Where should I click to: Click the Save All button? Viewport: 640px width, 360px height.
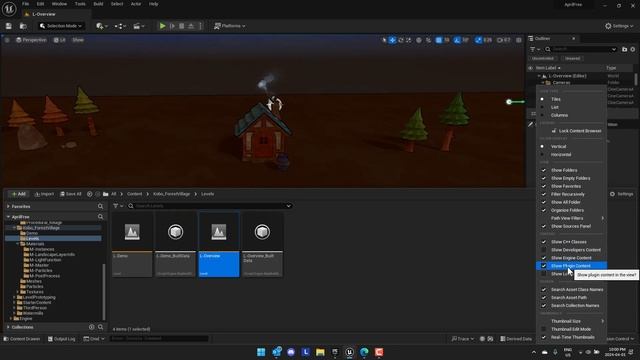click(71, 194)
